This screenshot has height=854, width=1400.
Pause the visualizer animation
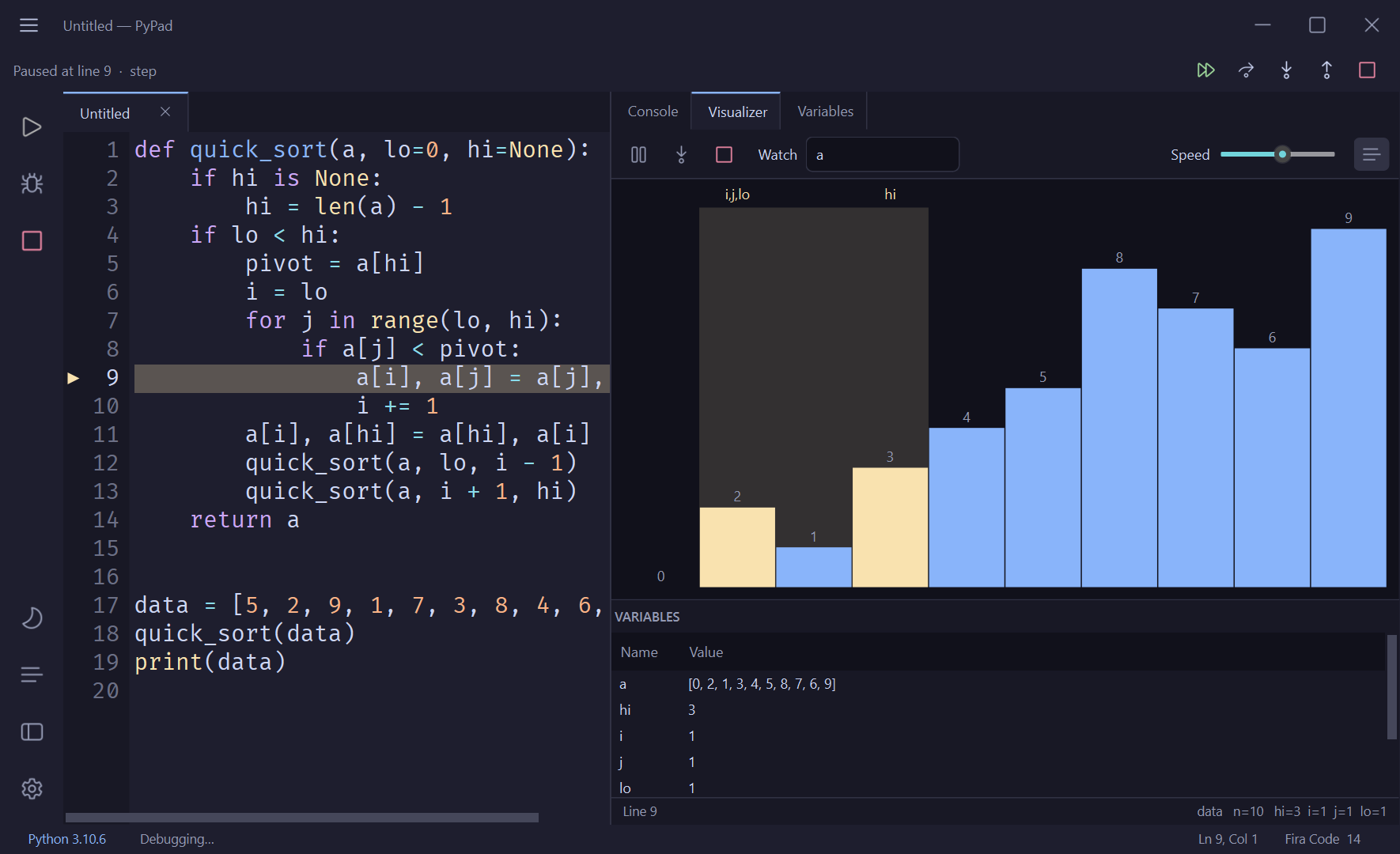pyautogui.click(x=639, y=155)
